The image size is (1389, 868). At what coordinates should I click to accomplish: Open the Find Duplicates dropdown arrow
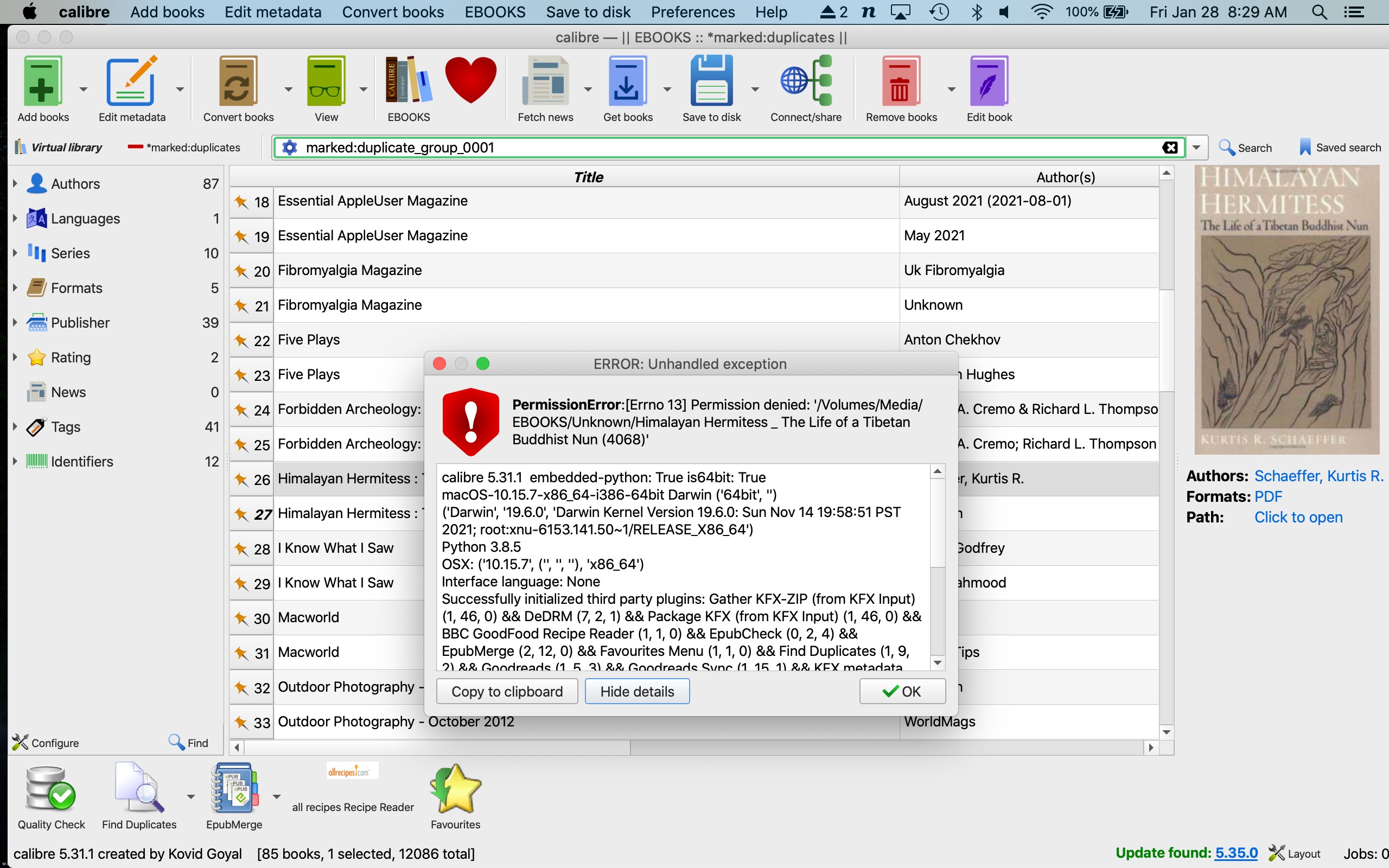click(190, 797)
